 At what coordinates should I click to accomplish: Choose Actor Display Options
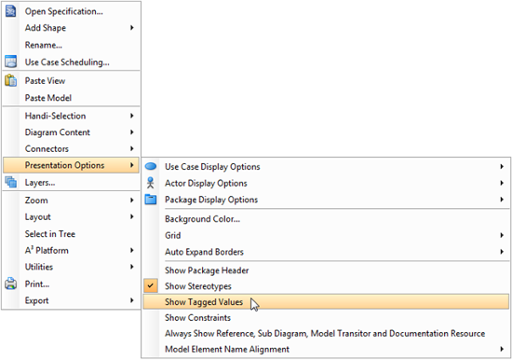(326, 183)
